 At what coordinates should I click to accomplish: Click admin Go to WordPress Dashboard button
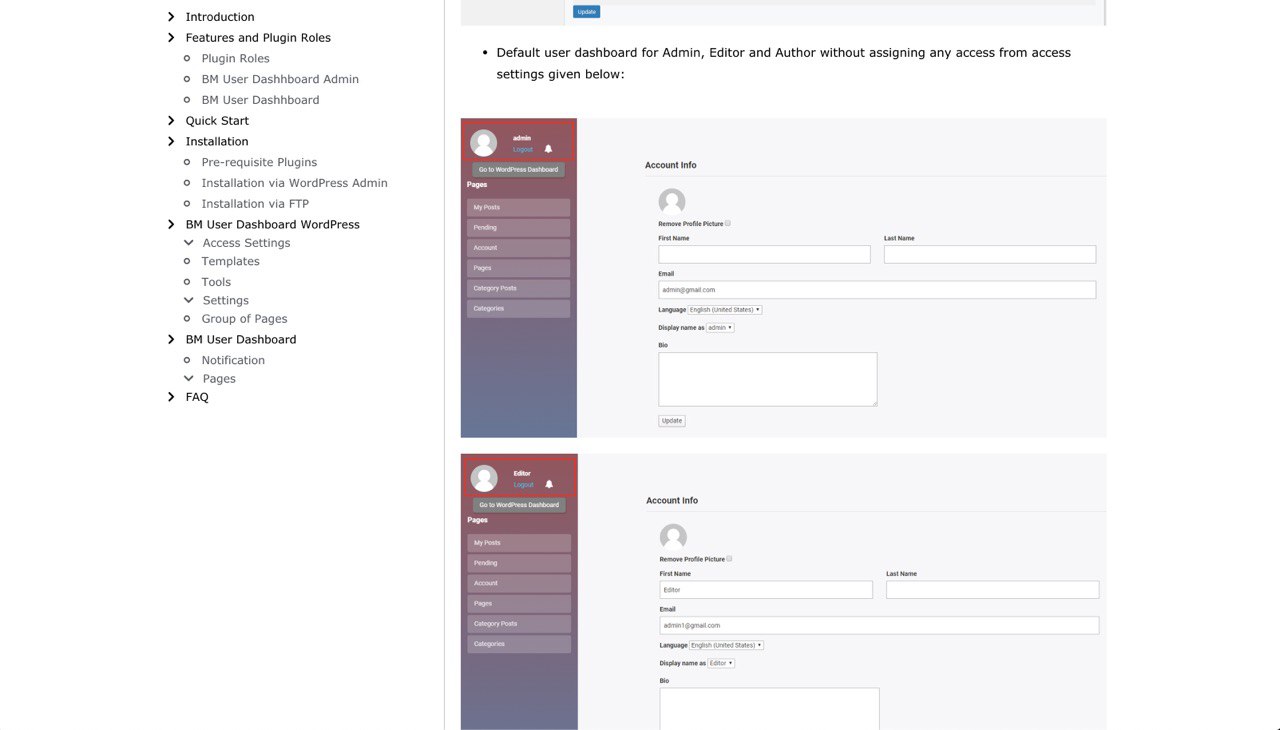pos(518,169)
